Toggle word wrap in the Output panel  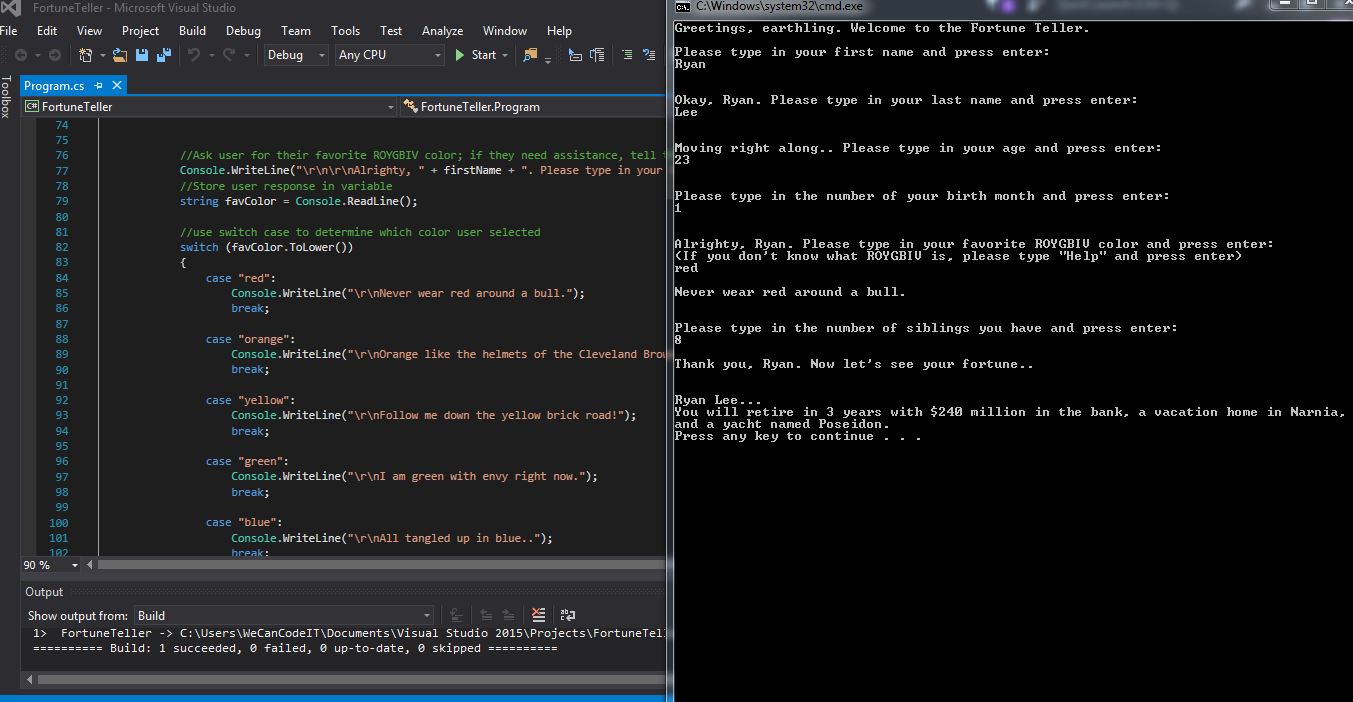568,616
